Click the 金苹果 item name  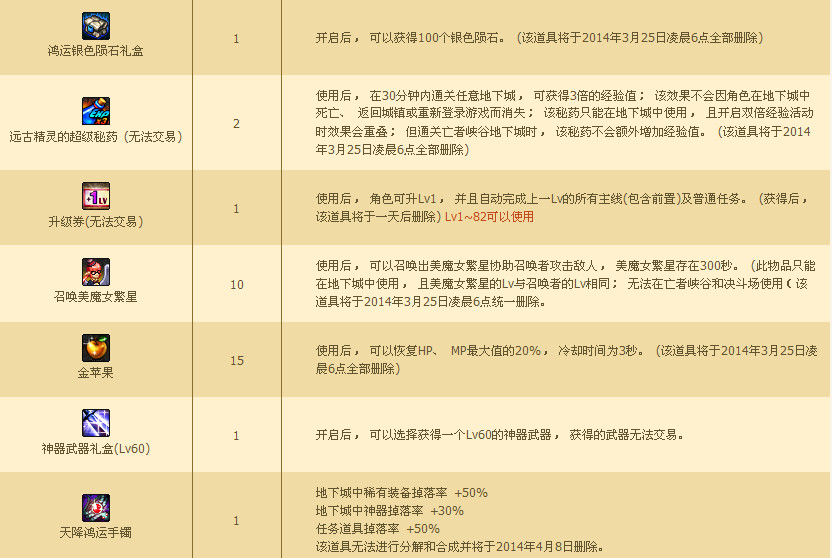coord(96,373)
